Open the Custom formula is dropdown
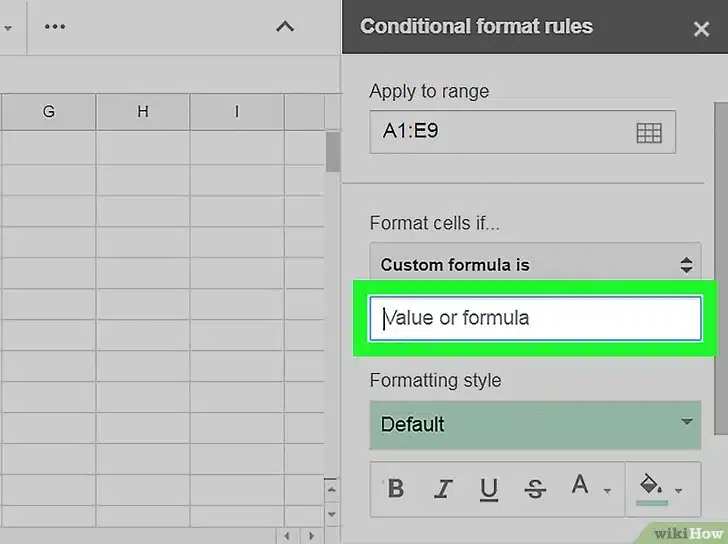The height and width of the screenshot is (544, 728). 536,265
